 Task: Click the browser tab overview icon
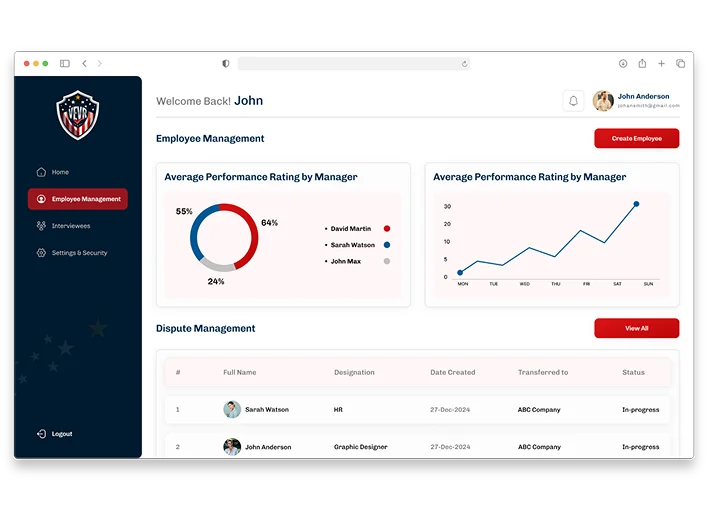point(680,63)
